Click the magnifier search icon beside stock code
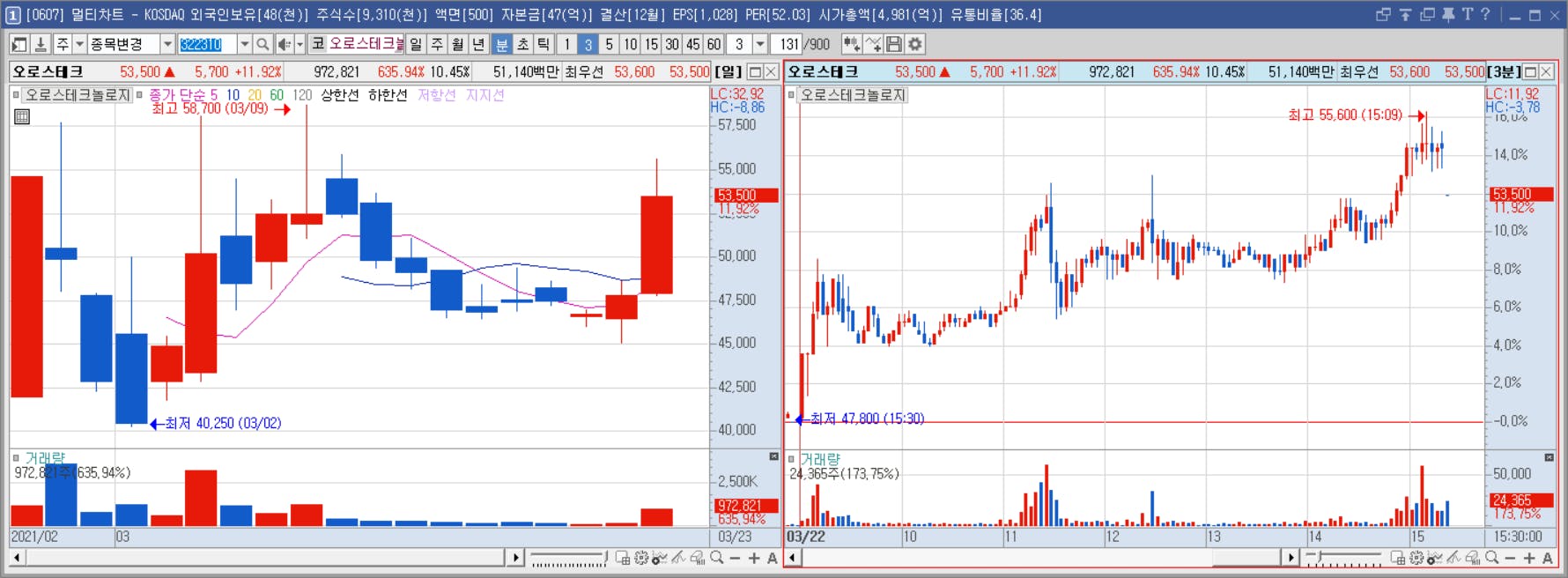 coord(263,44)
